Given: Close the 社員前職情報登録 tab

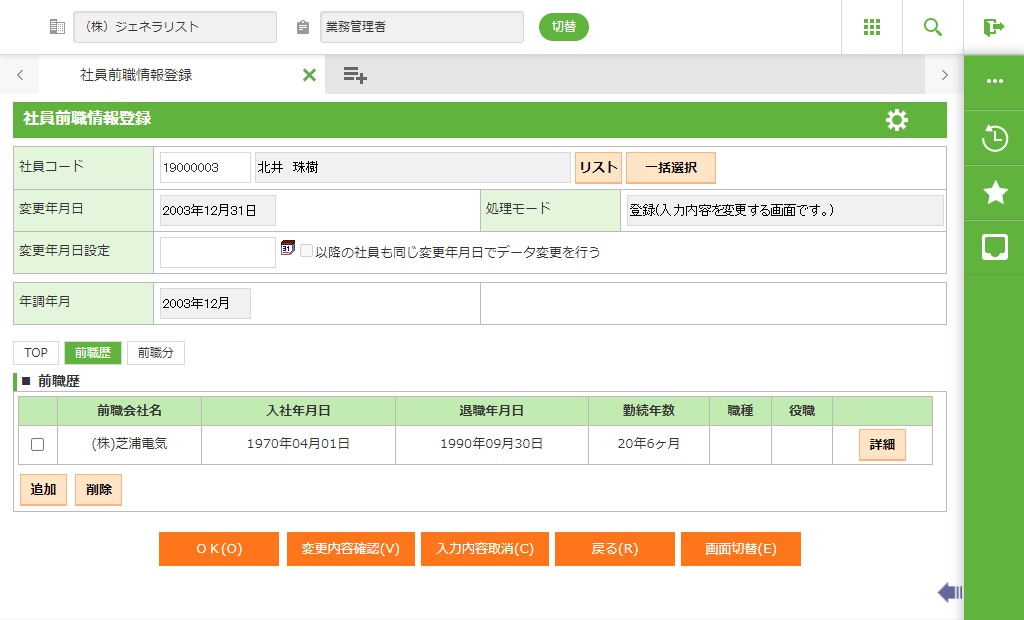Looking at the screenshot, I should coord(309,75).
